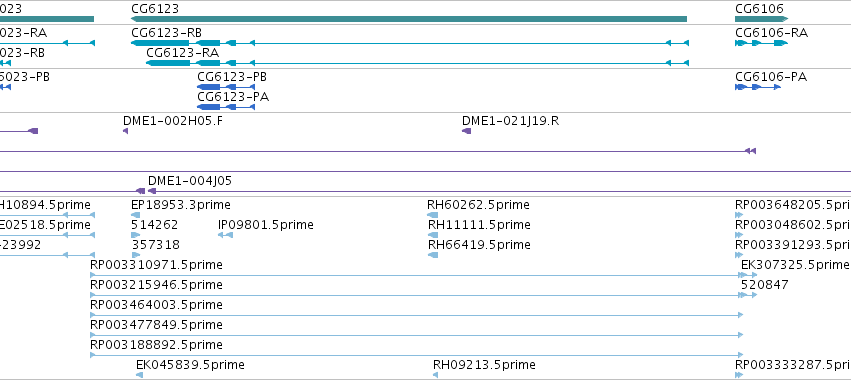This screenshot has width=851, height=380.
Task: Select the CG6123-RA transcript label
Action: pos(183,53)
